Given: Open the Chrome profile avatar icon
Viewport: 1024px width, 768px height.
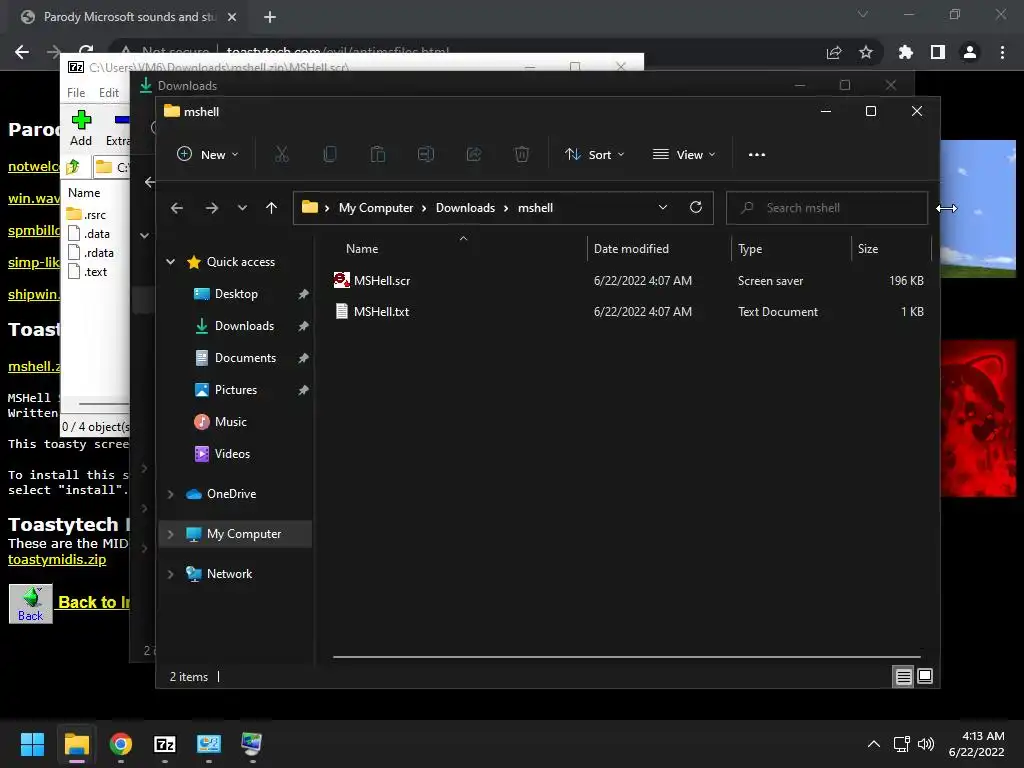Looking at the screenshot, I should pyautogui.click(x=970, y=52).
